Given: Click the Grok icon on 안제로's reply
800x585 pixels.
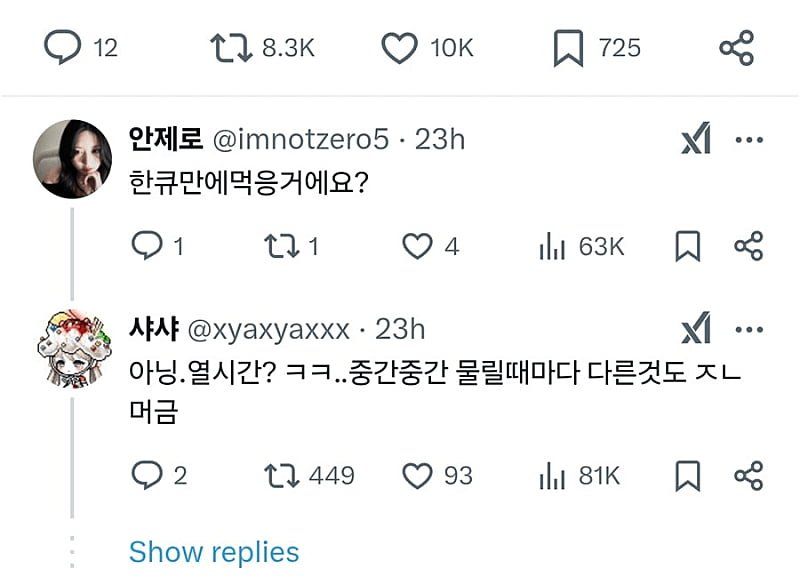Looking at the screenshot, I should pyautogui.click(x=695, y=141).
